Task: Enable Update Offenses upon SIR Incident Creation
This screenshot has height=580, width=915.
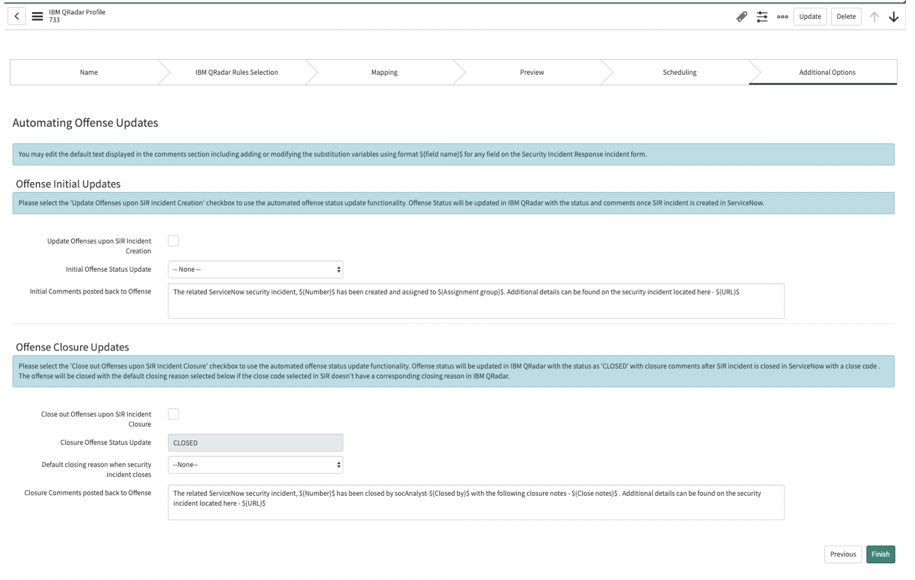Action: click(173, 240)
